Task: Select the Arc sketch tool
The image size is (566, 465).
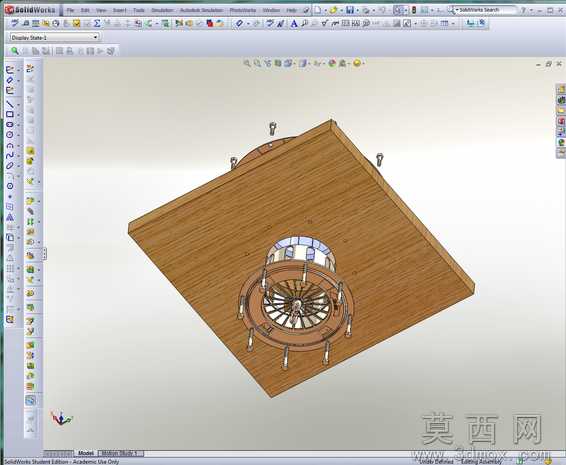Action: click(x=10, y=145)
